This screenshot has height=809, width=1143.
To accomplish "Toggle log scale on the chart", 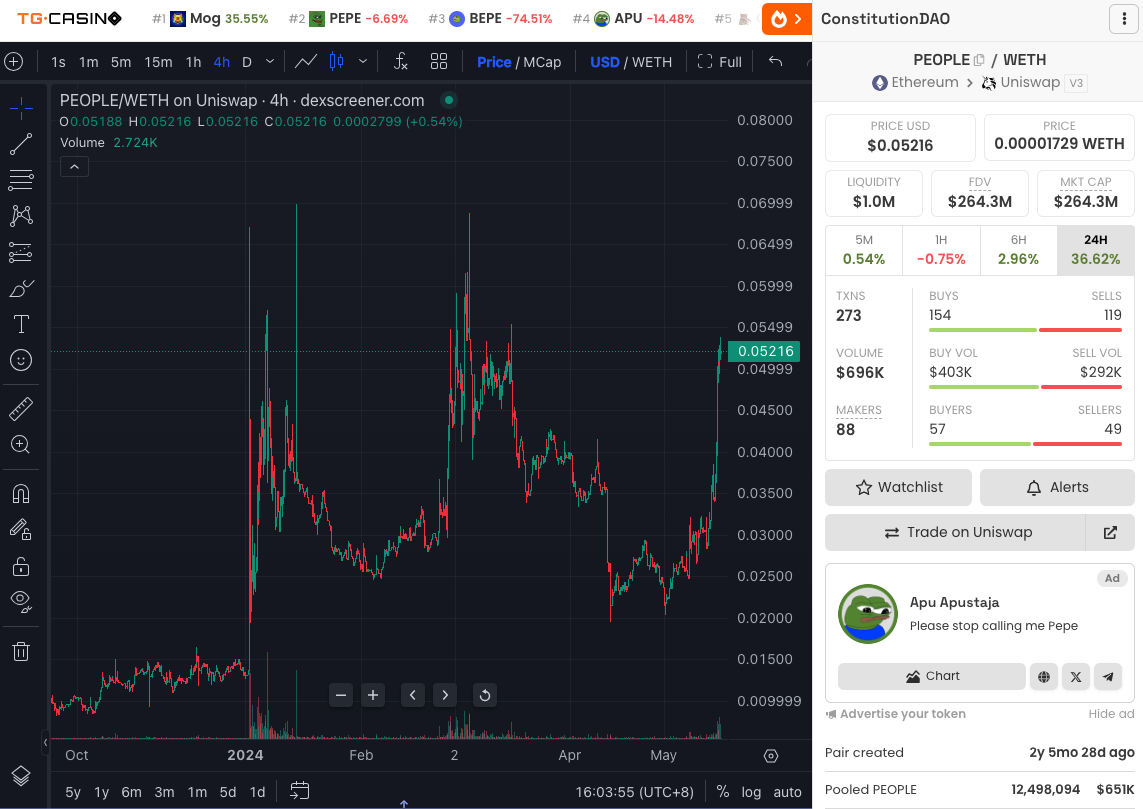I will coord(751,792).
